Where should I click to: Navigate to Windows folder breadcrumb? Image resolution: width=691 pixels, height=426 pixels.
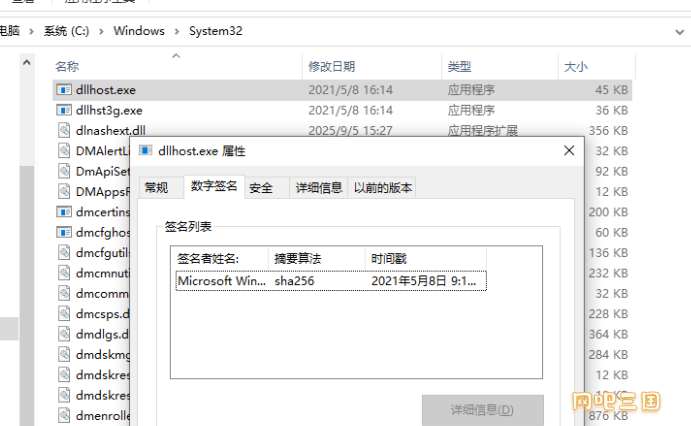pyautogui.click(x=139, y=31)
